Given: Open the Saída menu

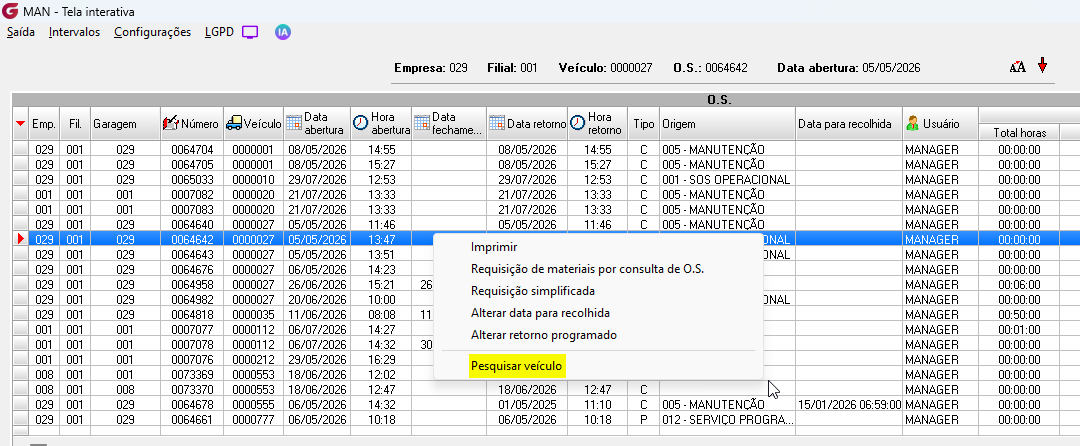Looking at the screenshot, I should tap(21, 32).
